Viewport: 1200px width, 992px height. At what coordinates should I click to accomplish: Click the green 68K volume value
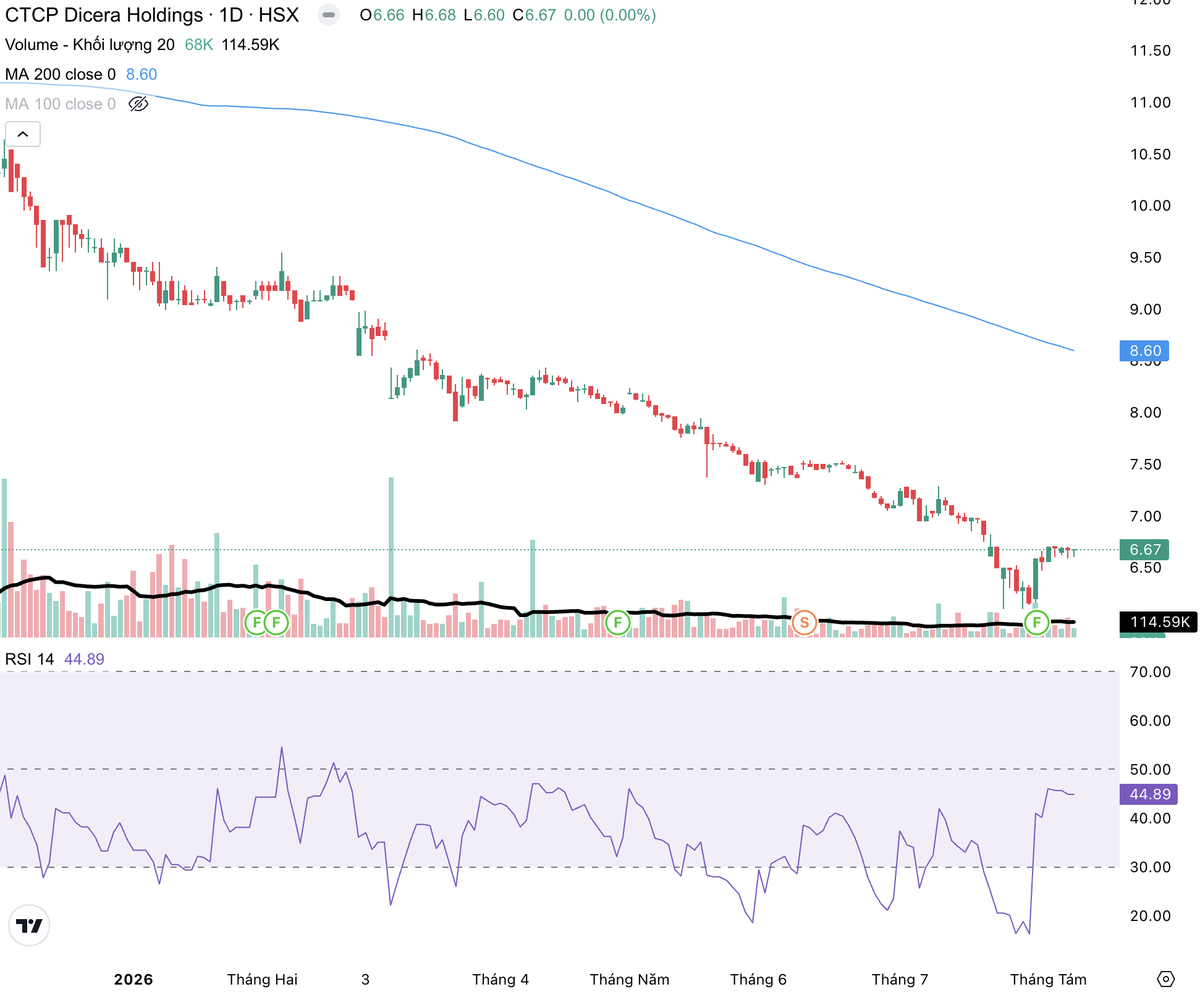(198, 45)
